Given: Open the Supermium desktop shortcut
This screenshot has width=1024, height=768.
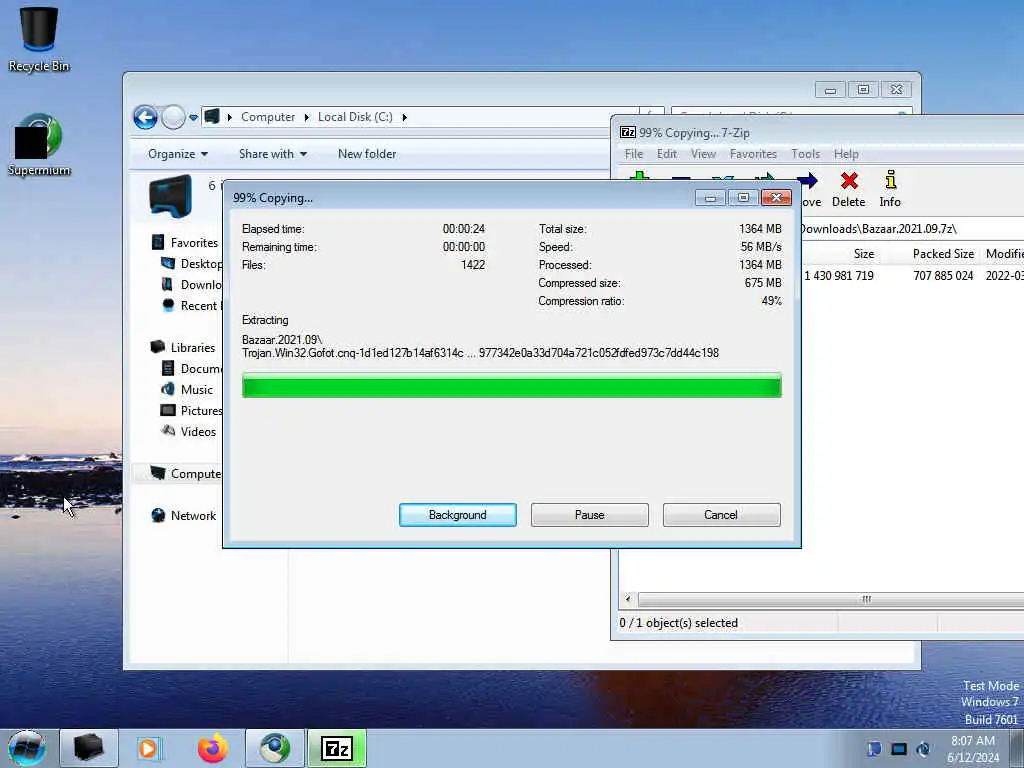Looking at the screenshot, I should pyautogui.click(x=39, y=145).
